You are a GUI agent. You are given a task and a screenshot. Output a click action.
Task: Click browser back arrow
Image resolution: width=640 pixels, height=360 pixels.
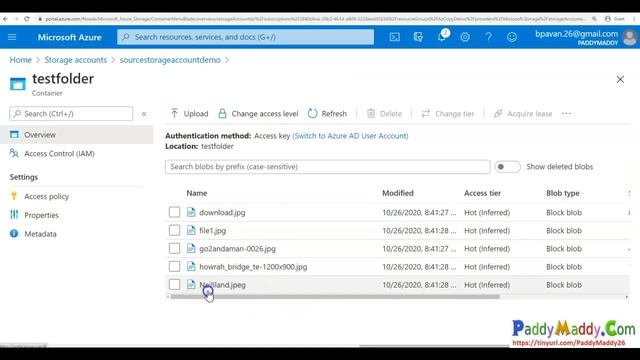(x=5, y=19)
